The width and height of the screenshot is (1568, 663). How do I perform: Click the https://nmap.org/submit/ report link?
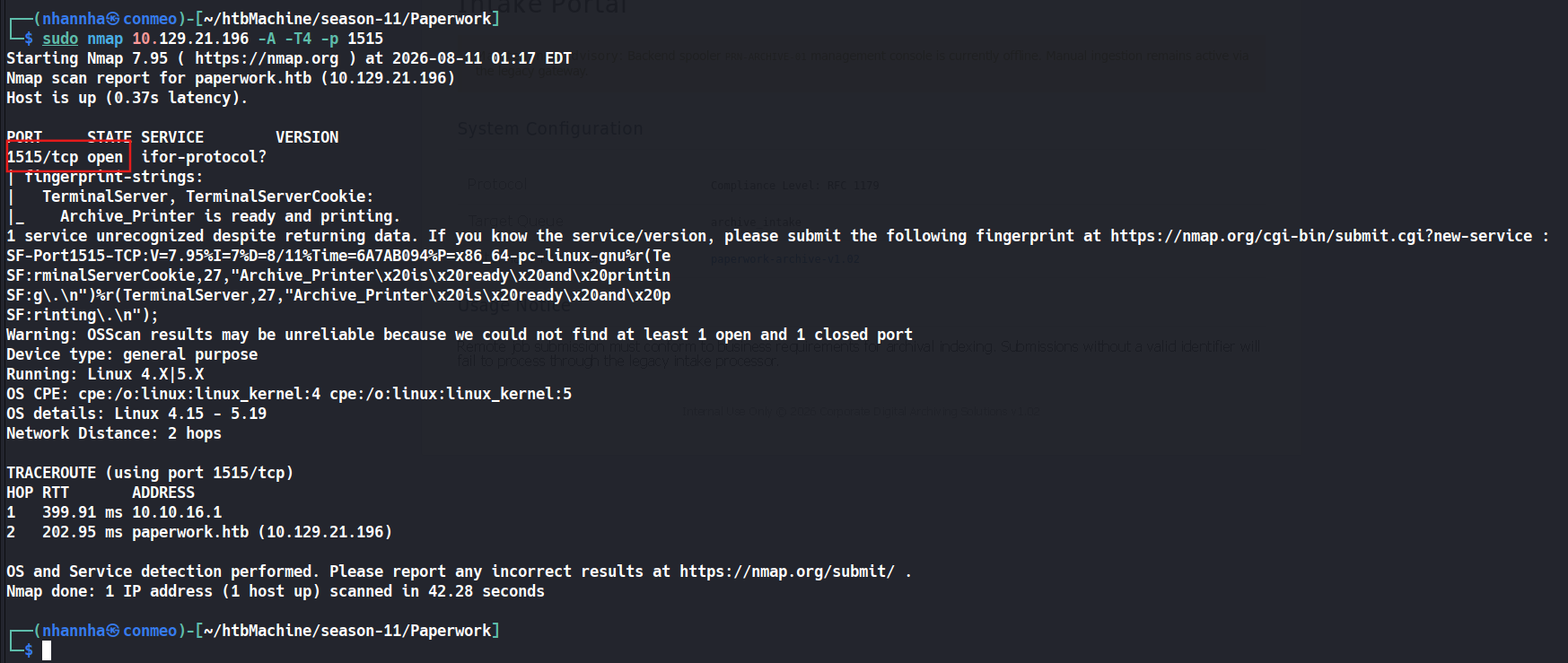(787, 571)
